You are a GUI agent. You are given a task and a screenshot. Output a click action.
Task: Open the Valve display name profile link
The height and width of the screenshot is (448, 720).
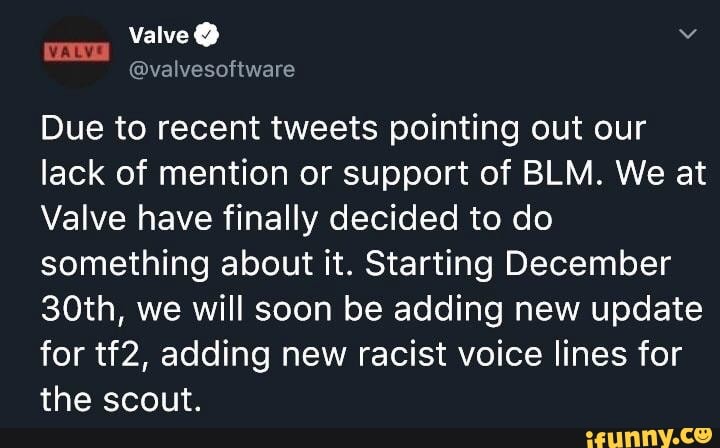159,35
